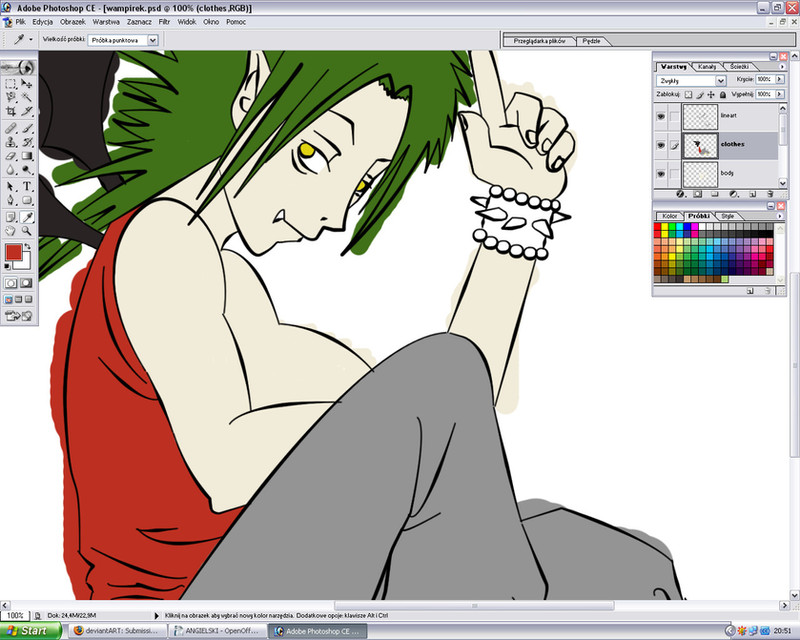The width and height of the screenshot is (800, 640).
Task: Select the Gradient tool
Action: tap(27, 156)
